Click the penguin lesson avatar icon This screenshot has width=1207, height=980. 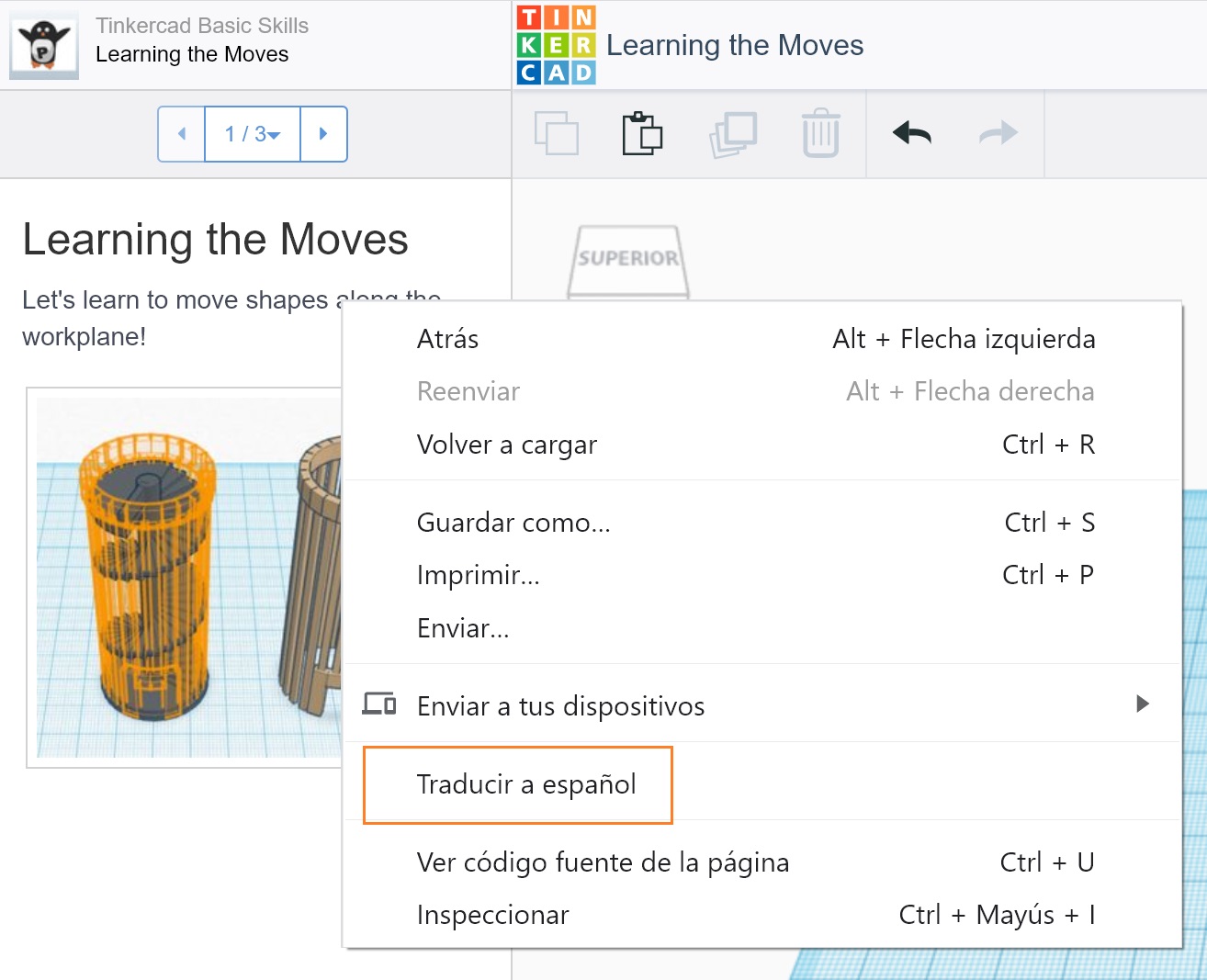click(44, 45)
